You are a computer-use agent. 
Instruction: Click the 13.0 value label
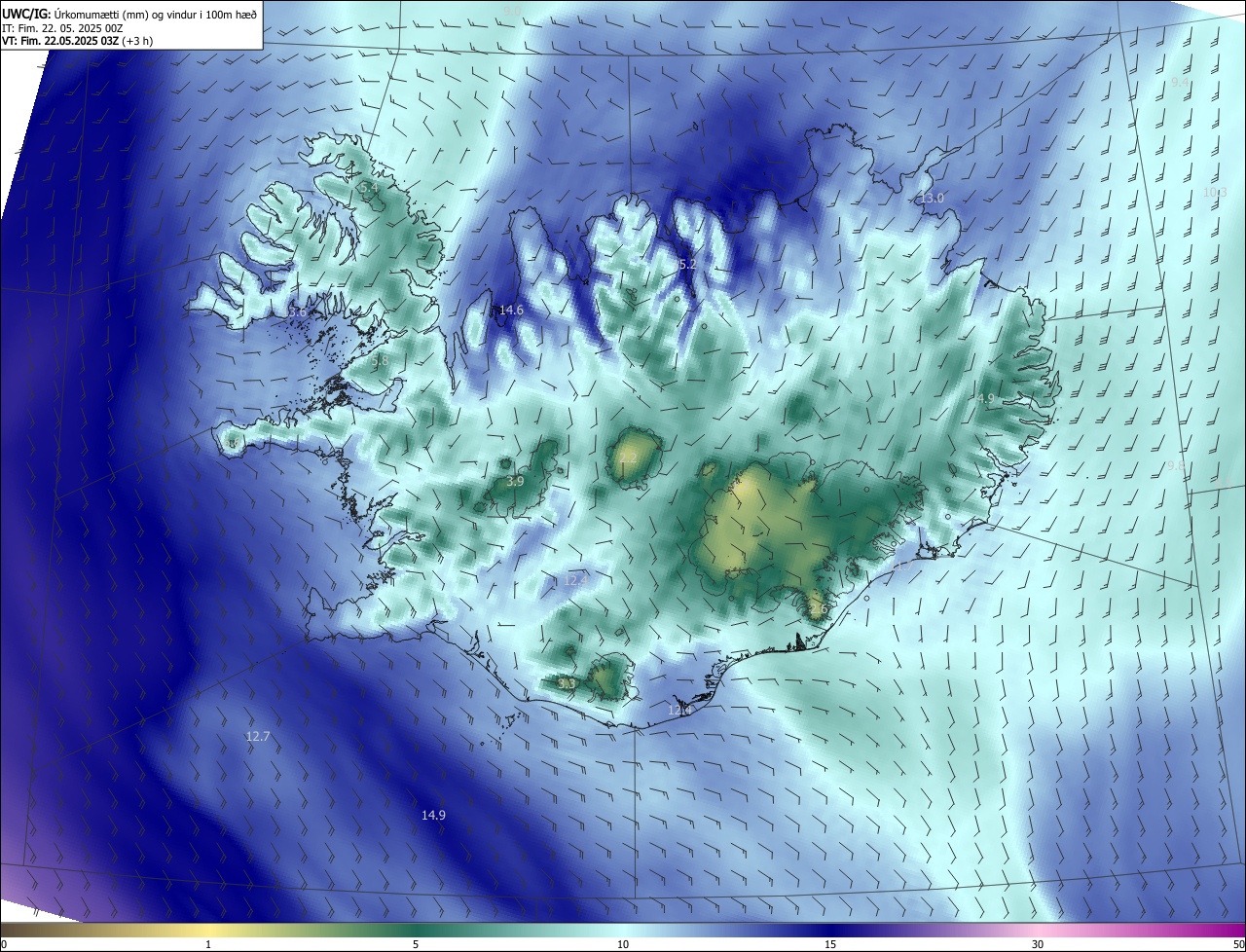(x=932, y=198)
